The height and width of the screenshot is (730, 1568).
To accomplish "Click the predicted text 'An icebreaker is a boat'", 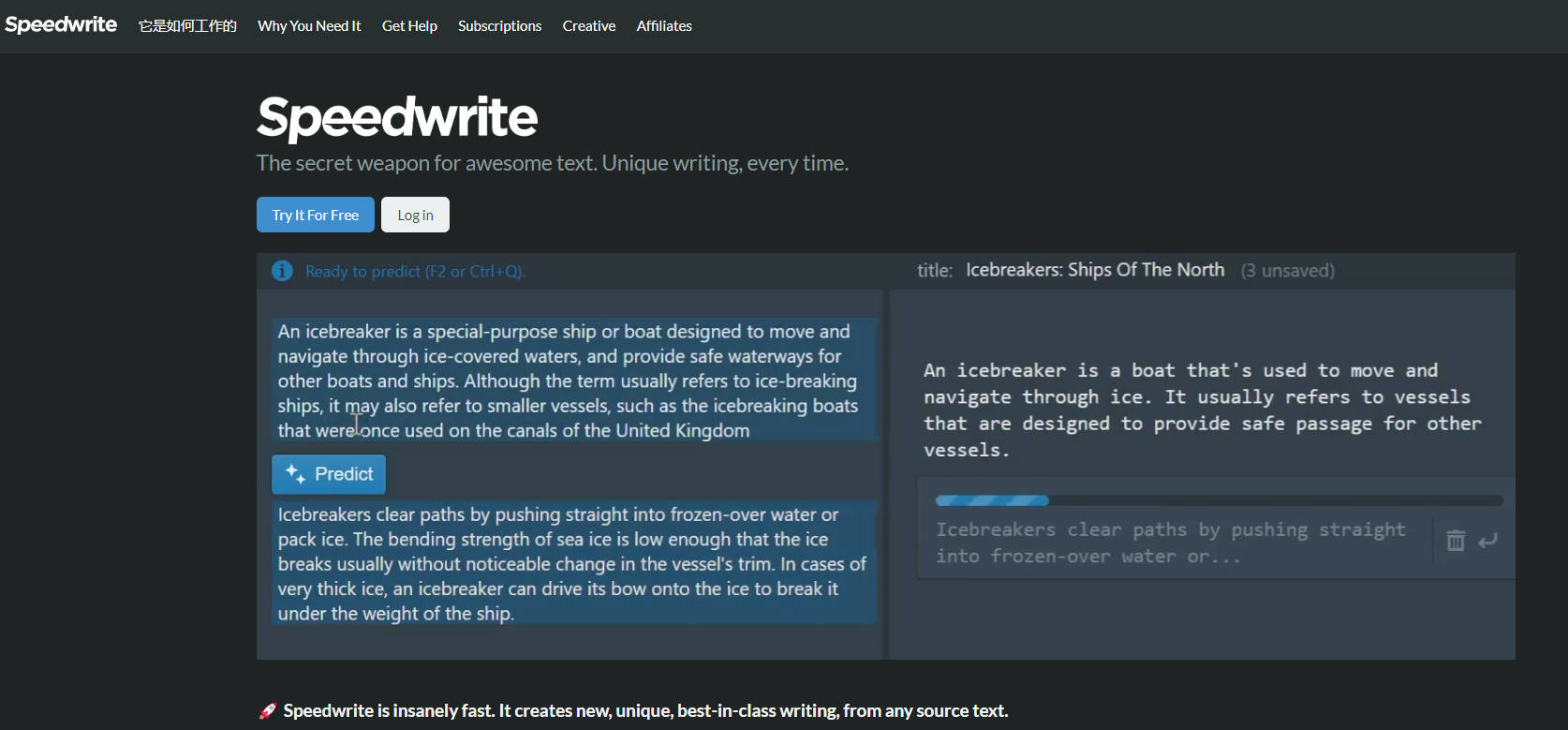I will [x=1203, y=410].
